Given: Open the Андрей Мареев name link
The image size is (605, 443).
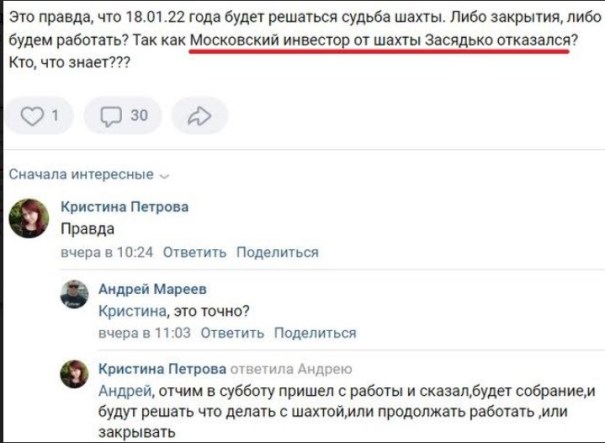Looking at the screenshot, I should point(153,289).
